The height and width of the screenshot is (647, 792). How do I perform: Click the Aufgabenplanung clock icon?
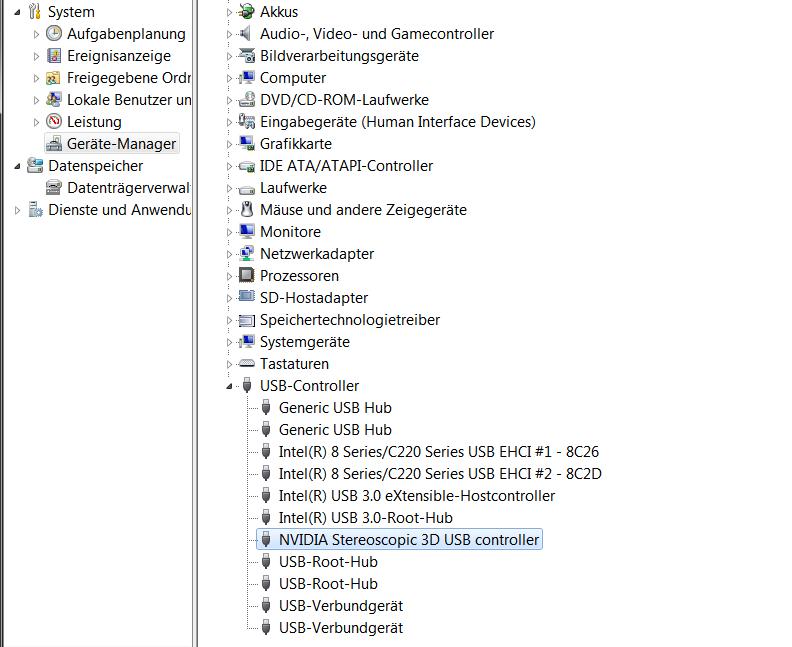tap(54, 33)
